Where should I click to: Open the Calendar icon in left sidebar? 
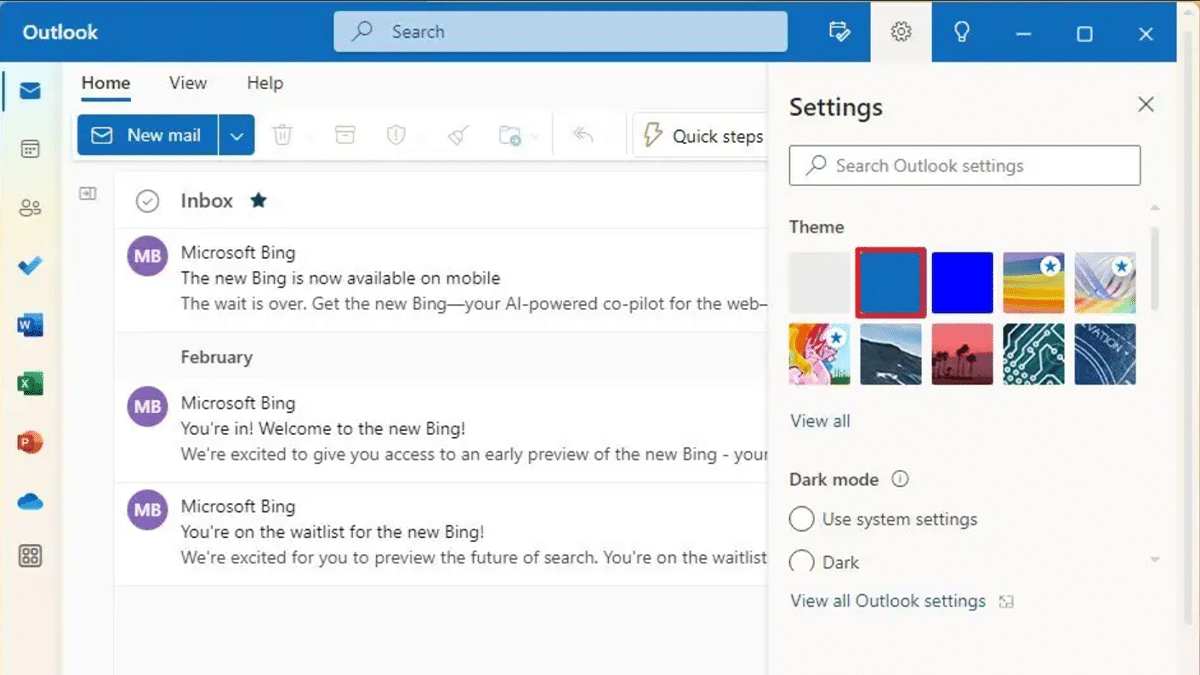tap(30, 149)
